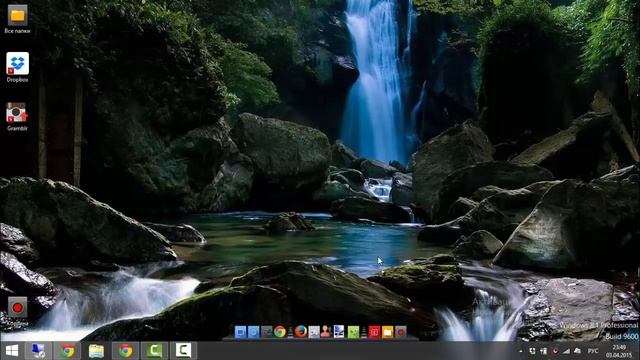
Task: Open the orange folder icon in dock
Action: pos(387,332)
